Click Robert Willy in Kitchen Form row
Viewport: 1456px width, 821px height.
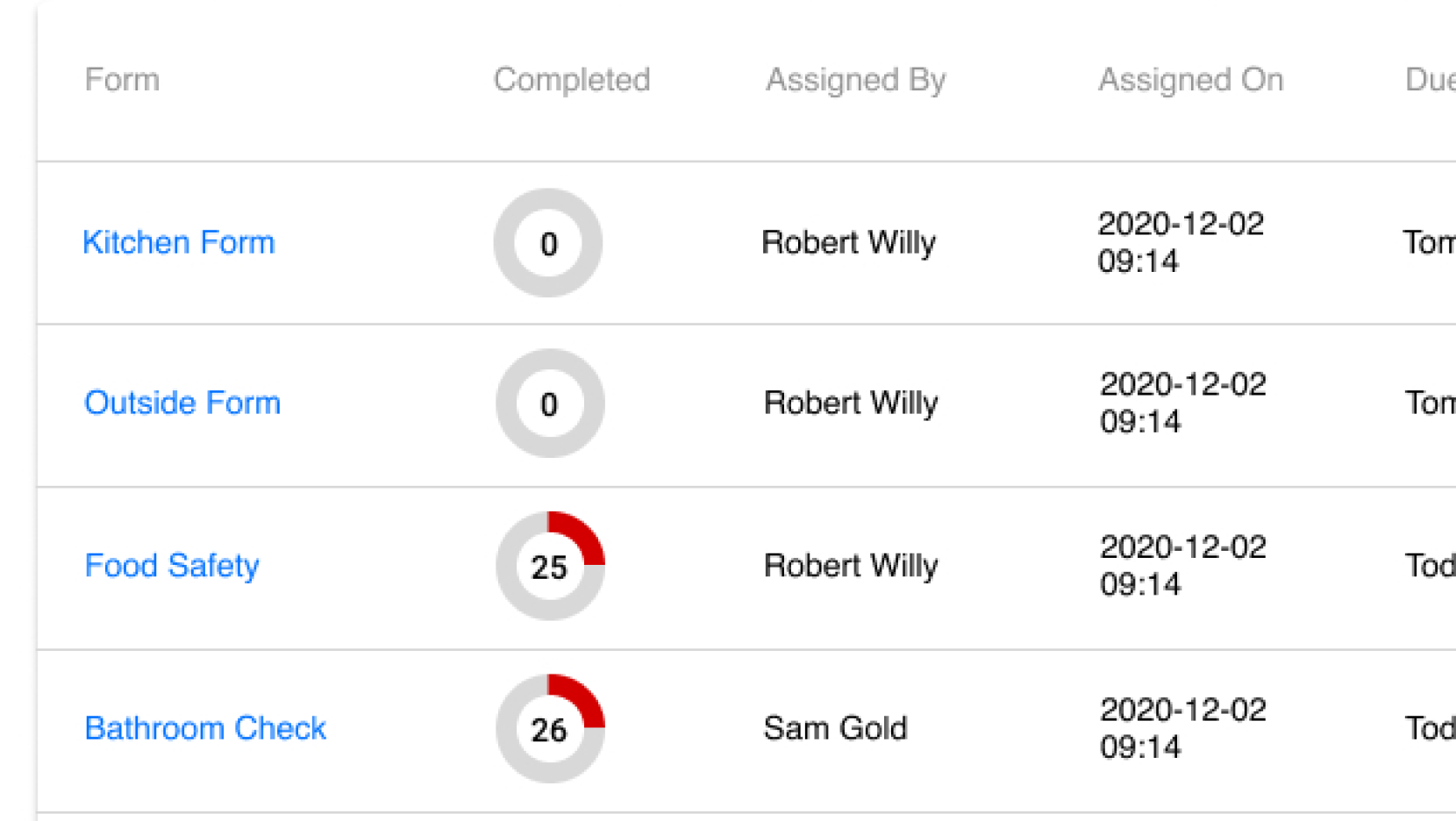click(848, 242)
